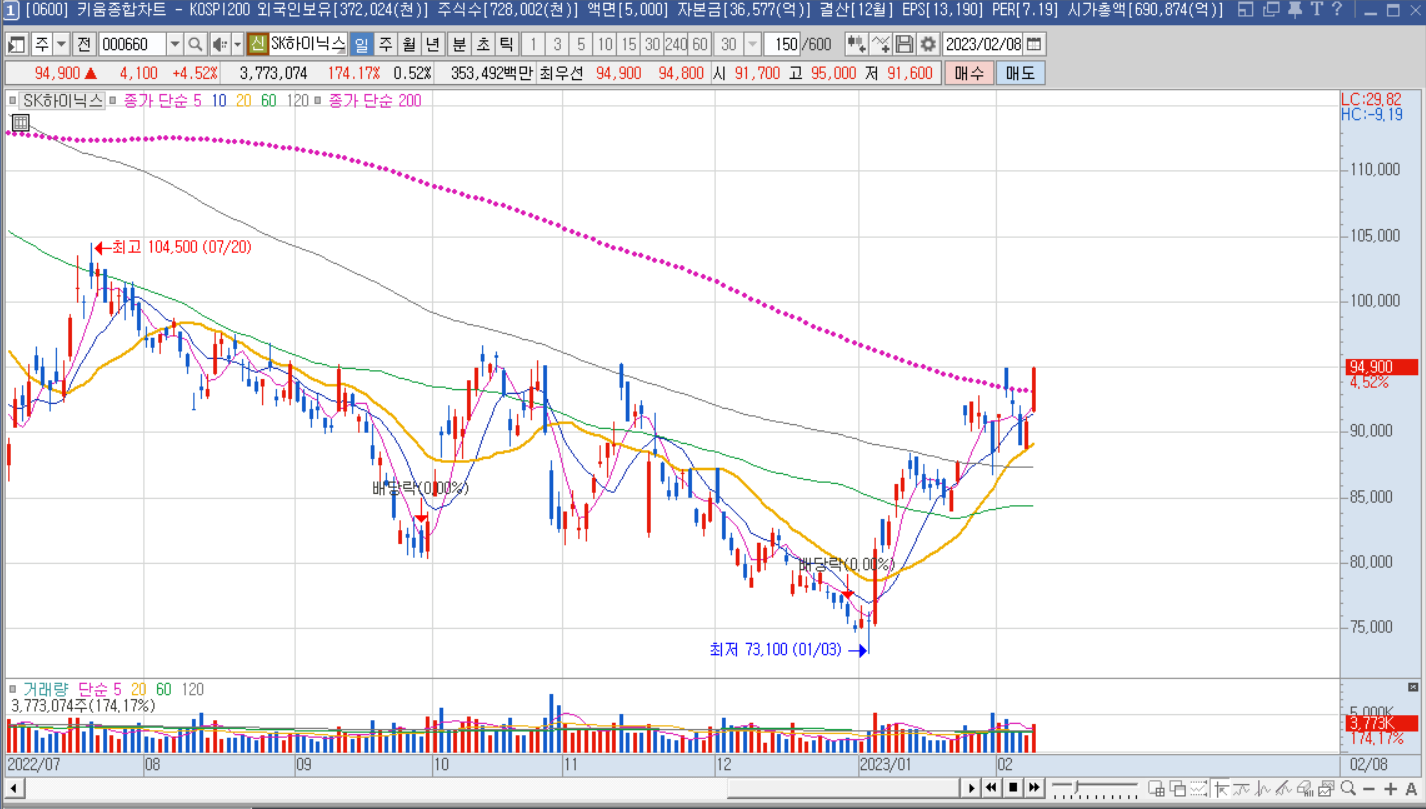This screenshot has width=1426, height=809.
Task: Click the green 신 badge next to stock name
Action: (257, 44)
